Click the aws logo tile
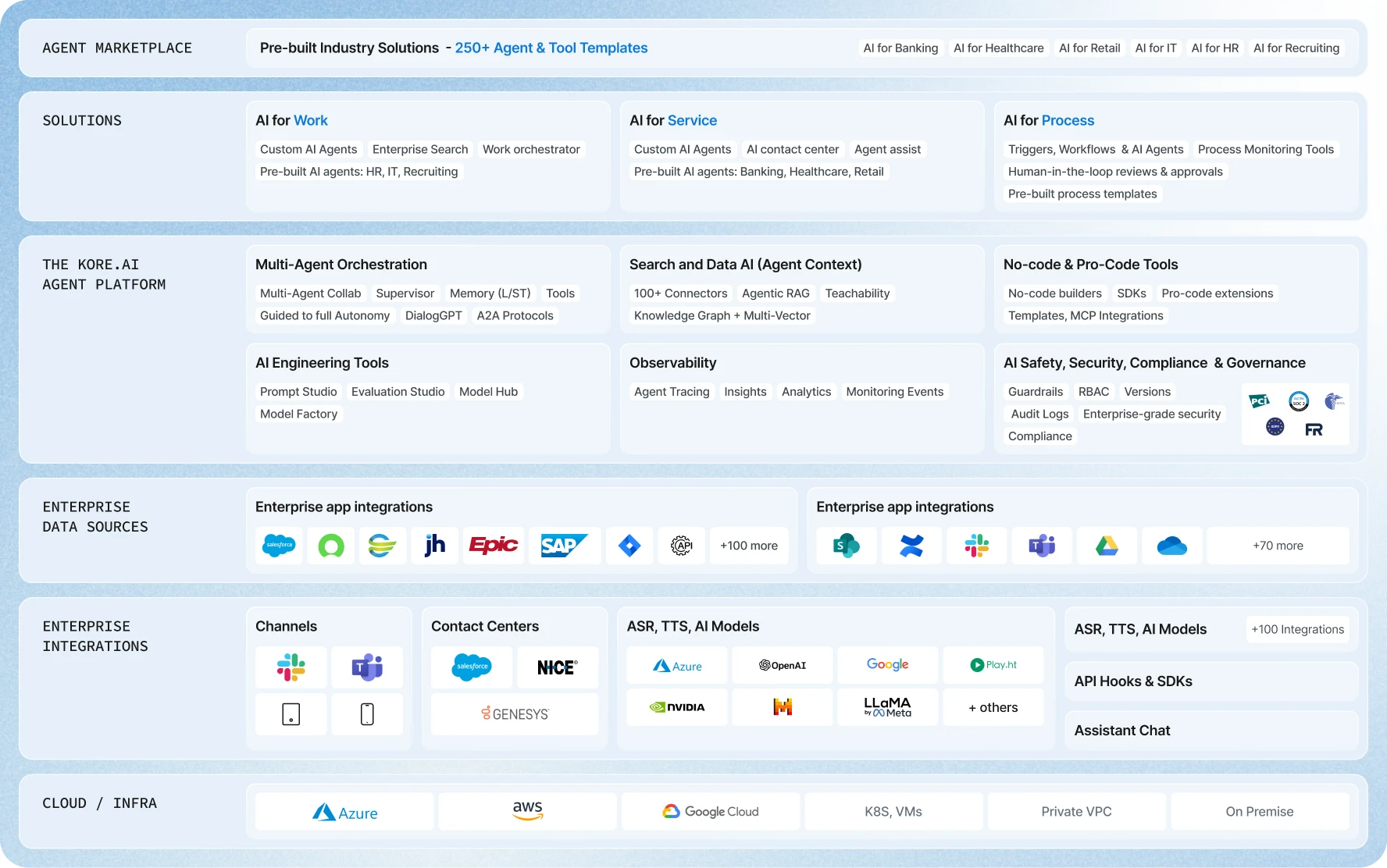The width and height of the screenshot is (1387, 868). pos(527,812)
